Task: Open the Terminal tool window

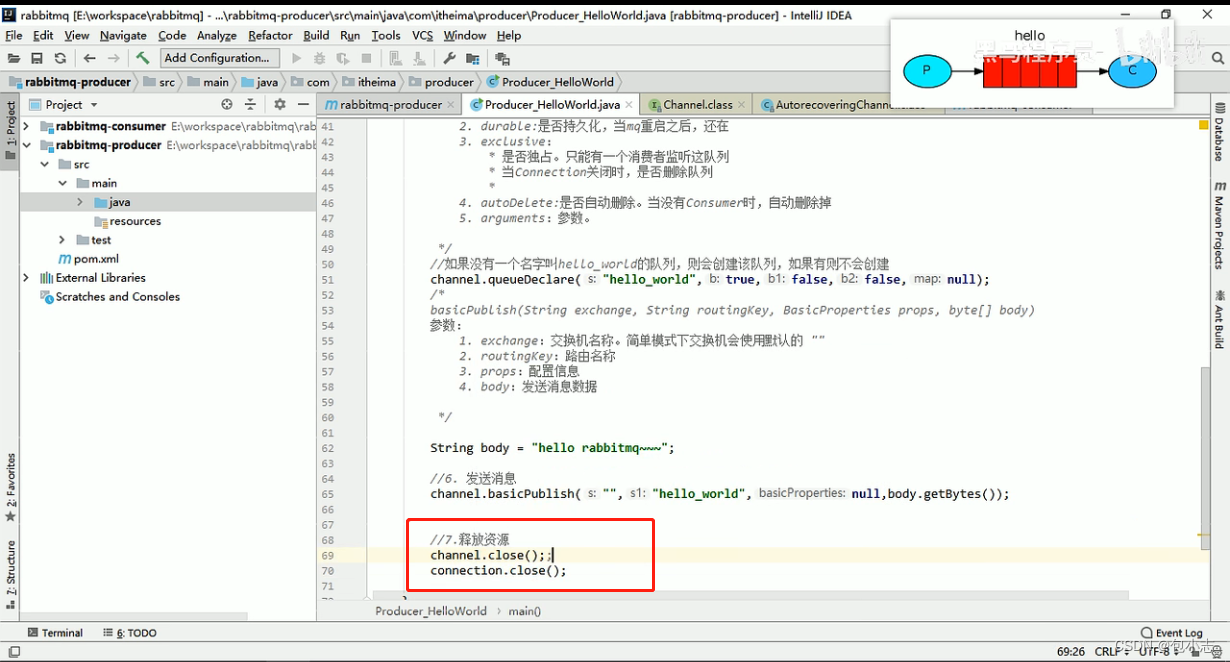Action: click(x=55, y=633)
